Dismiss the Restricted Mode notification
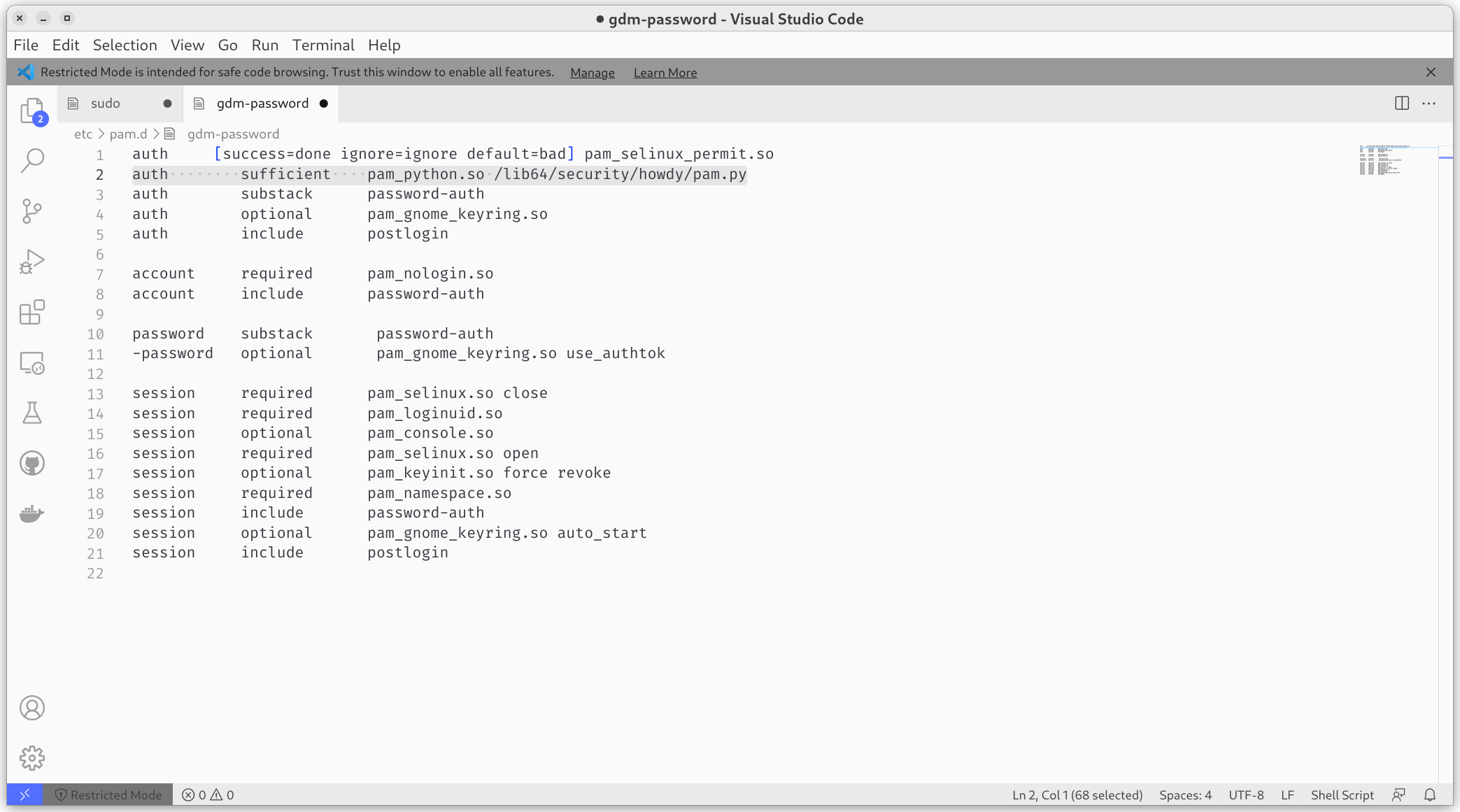This screenshot has height=812, width=1460. click(x=1431, y=71)
